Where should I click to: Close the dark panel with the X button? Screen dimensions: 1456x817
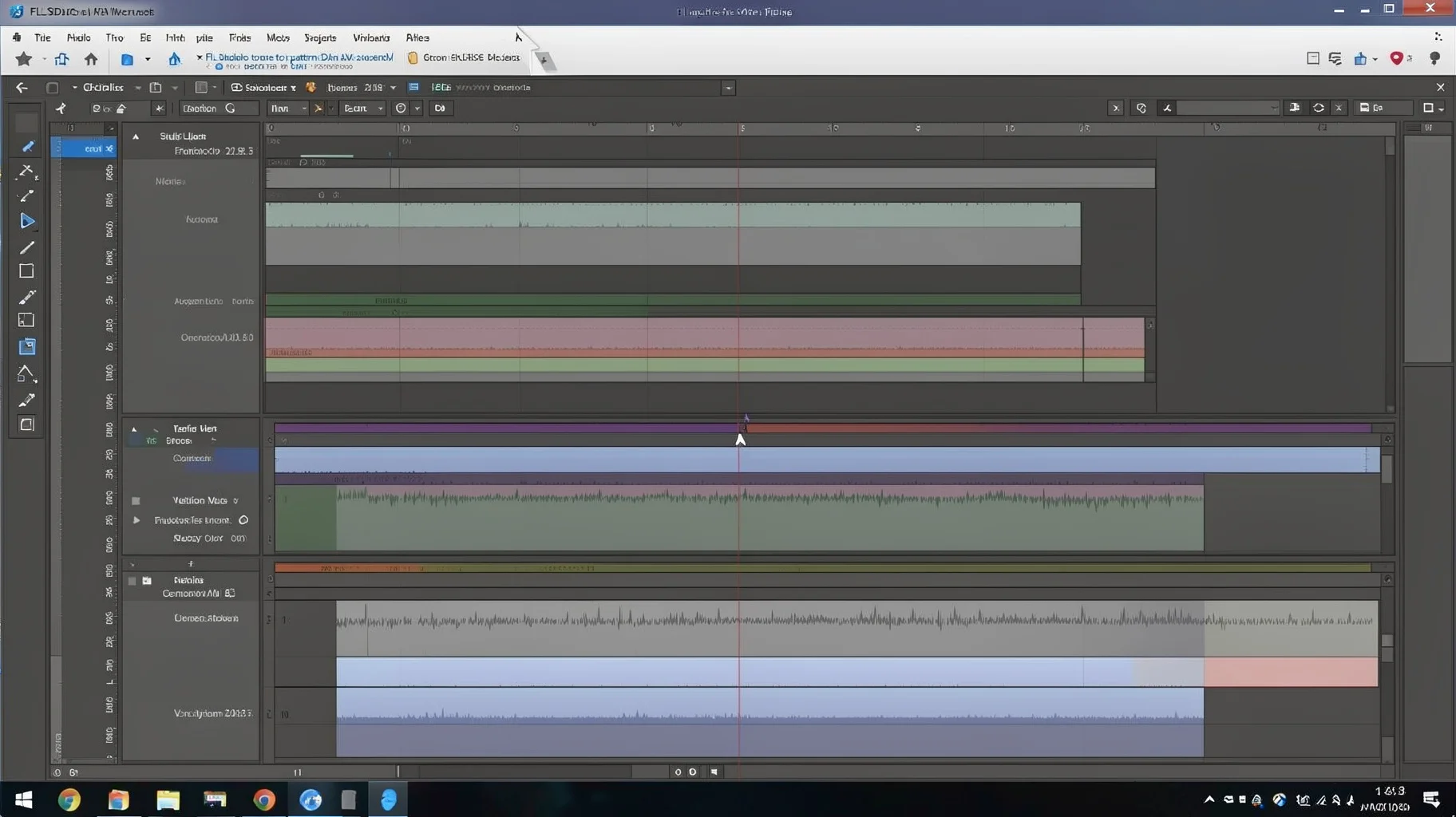click(1440, 88)
